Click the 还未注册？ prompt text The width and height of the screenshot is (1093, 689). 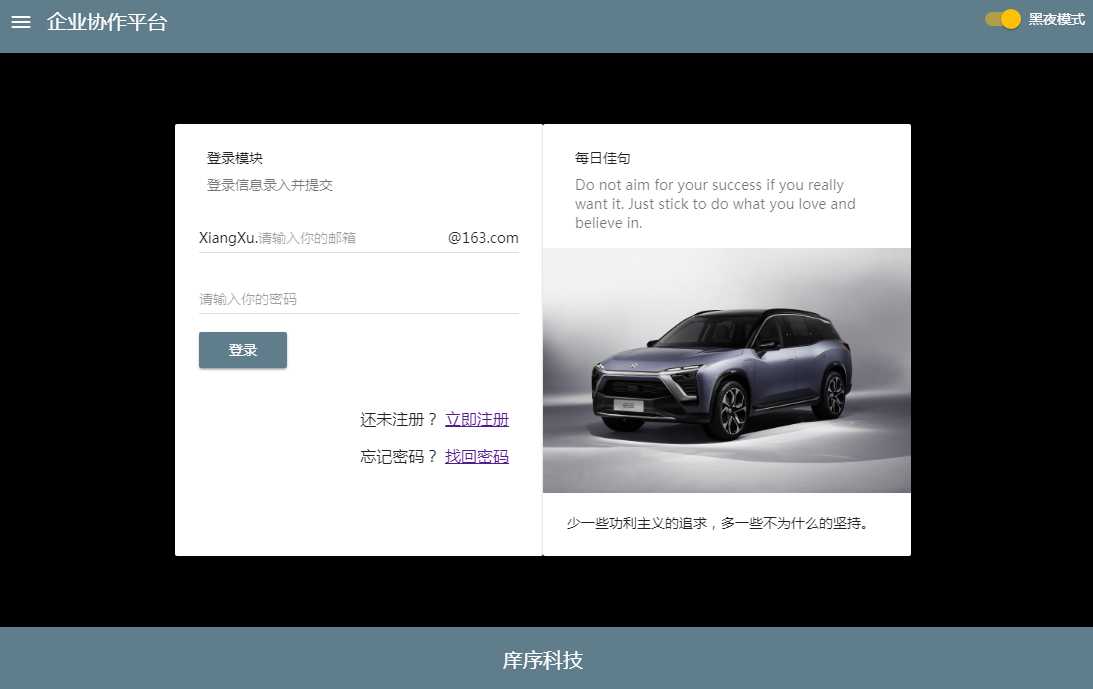point(399,419)
